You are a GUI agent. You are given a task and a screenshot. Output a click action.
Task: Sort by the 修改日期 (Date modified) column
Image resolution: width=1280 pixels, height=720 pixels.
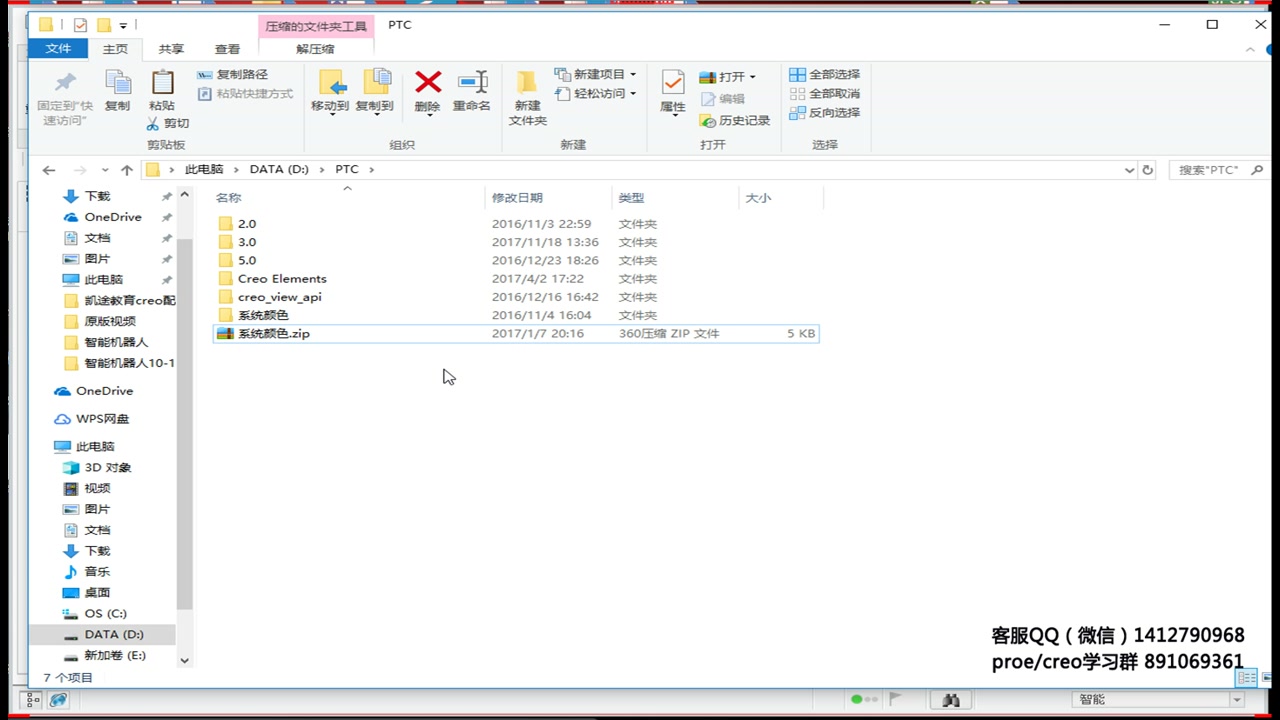pos(517,198)
